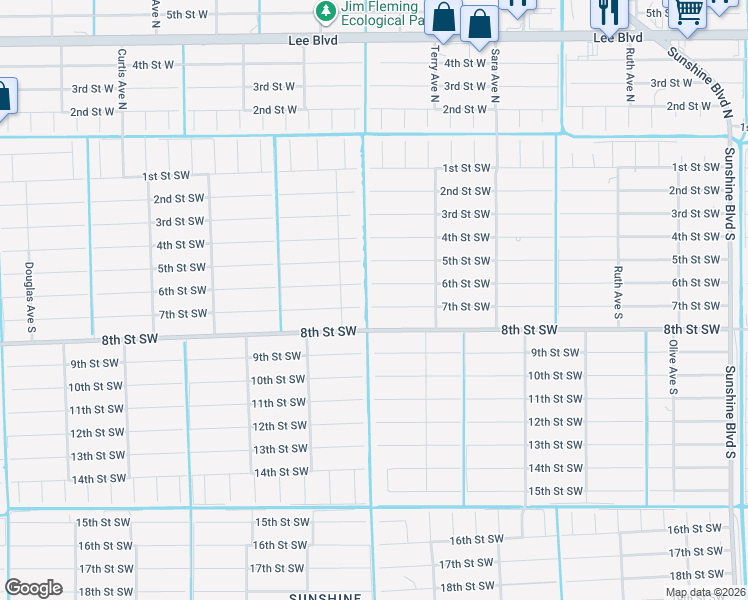Click the Ruth Ave N street label

pyautogui.click(x=630, y=77)
